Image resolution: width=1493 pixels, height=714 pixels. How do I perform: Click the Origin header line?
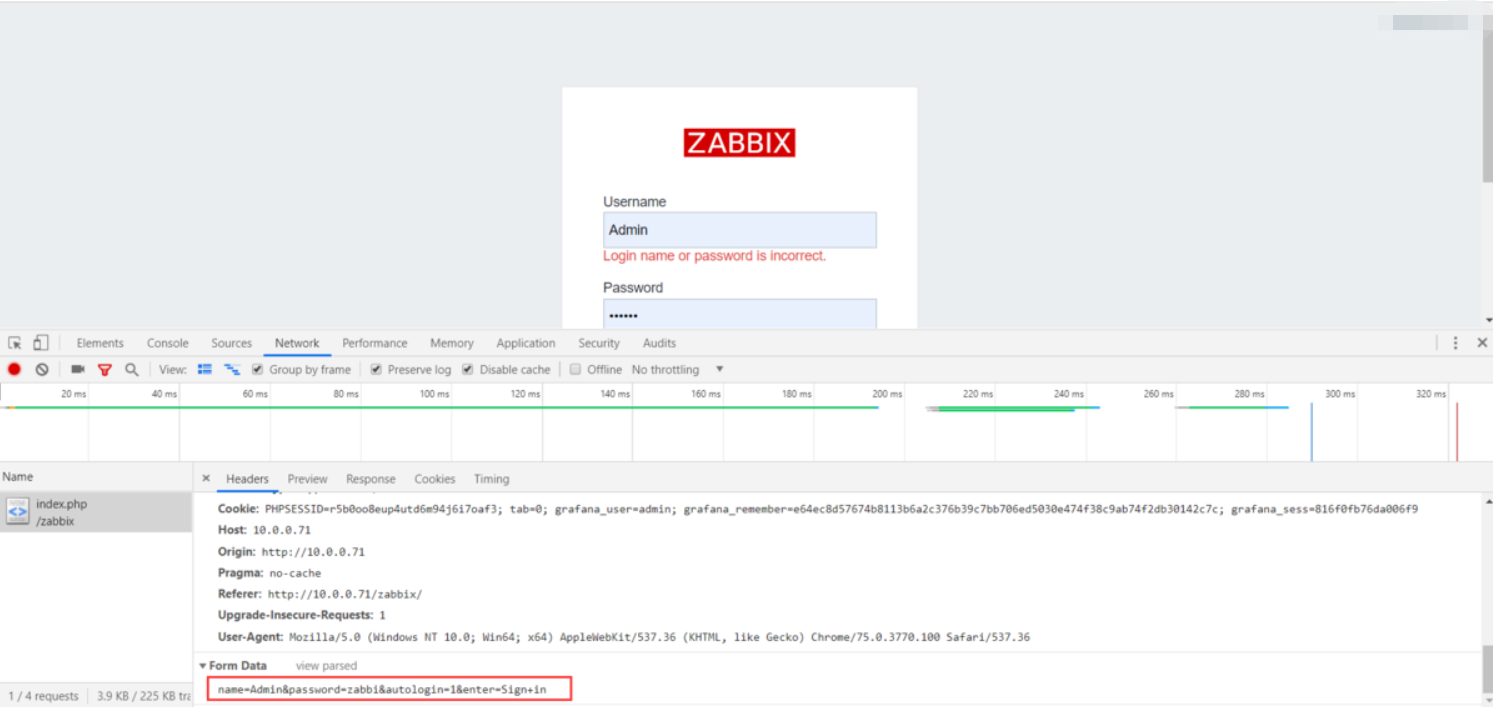(291, 552)
